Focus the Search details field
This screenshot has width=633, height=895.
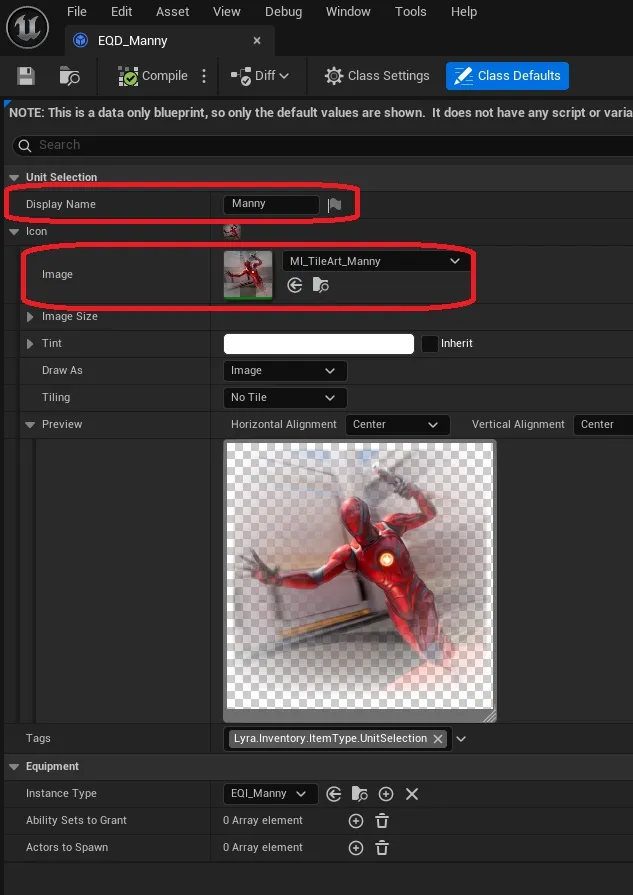click(x=322, y=146)
